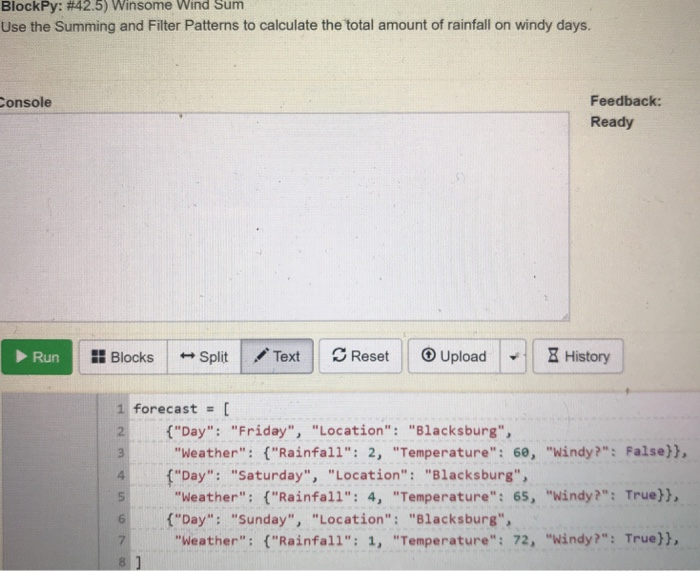This screenshot has height=571, width=700.
Task: Click Rainfall value 1 on line 7
Action: point(372,541)
